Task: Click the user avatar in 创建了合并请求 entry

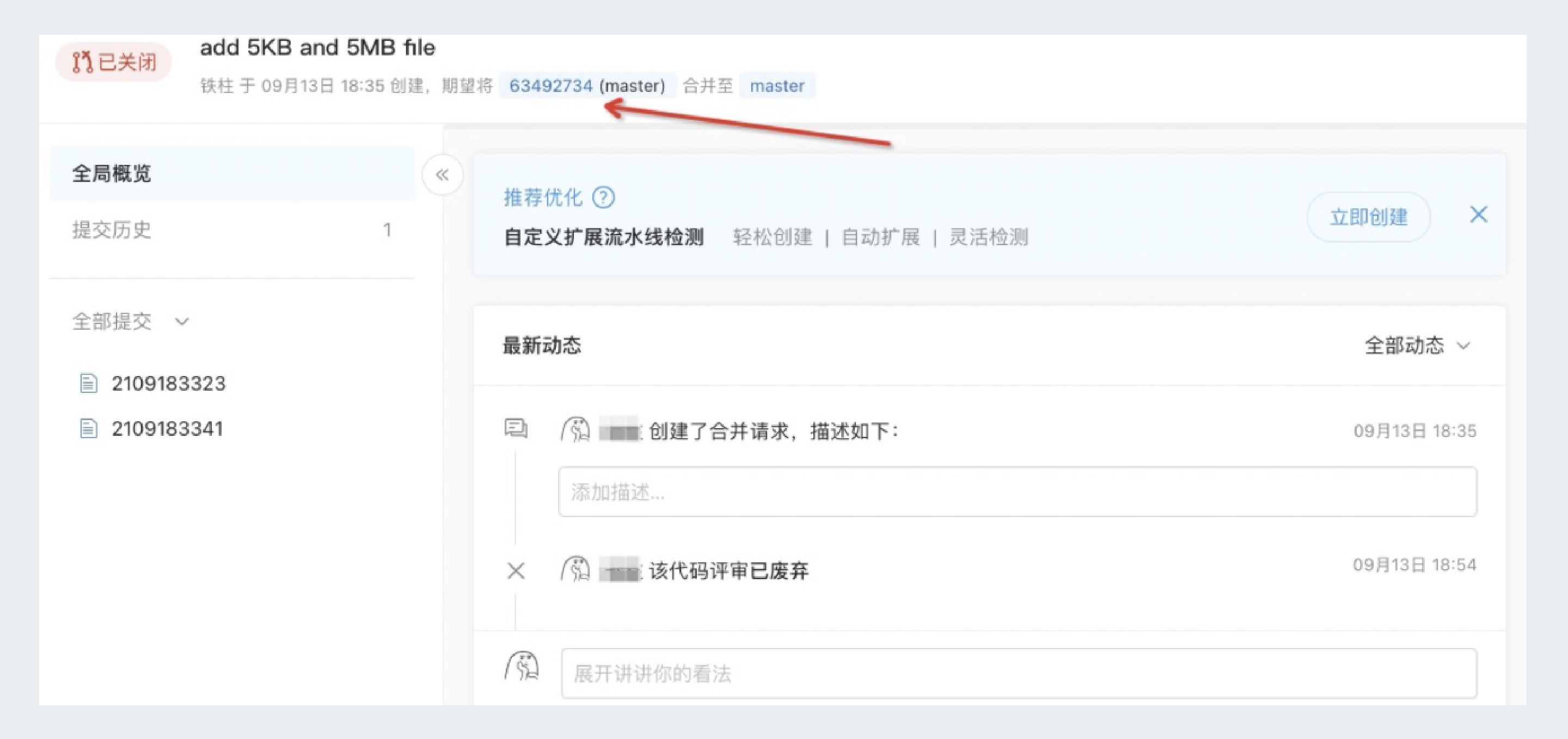Action: tap(575, 429)
